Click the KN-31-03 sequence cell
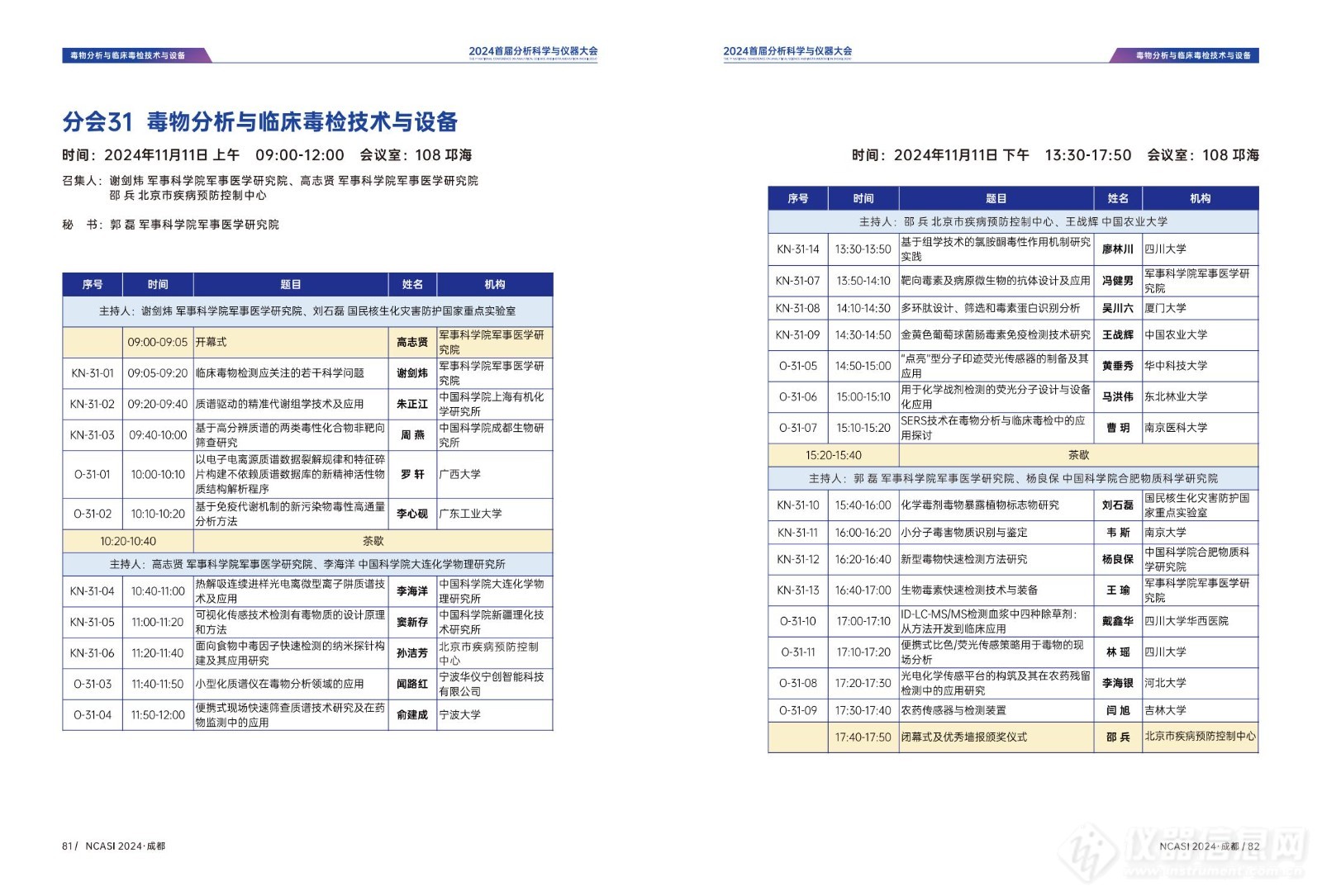This screenshot has height=896, width=1322. 93,435
